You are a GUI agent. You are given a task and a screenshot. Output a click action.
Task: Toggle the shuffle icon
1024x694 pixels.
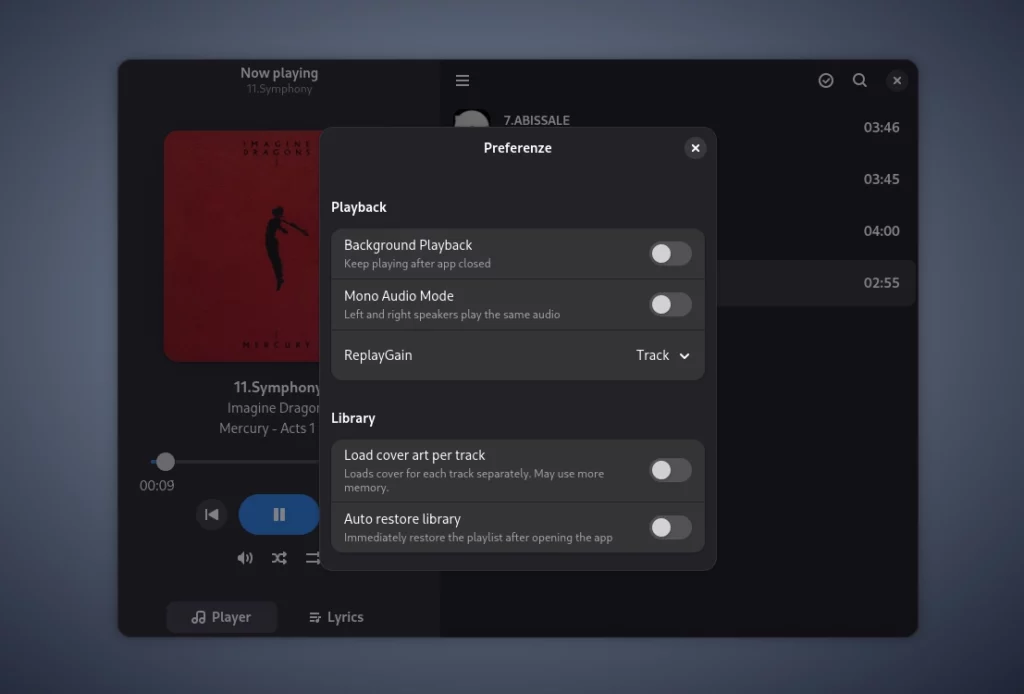tap(280, 558)
